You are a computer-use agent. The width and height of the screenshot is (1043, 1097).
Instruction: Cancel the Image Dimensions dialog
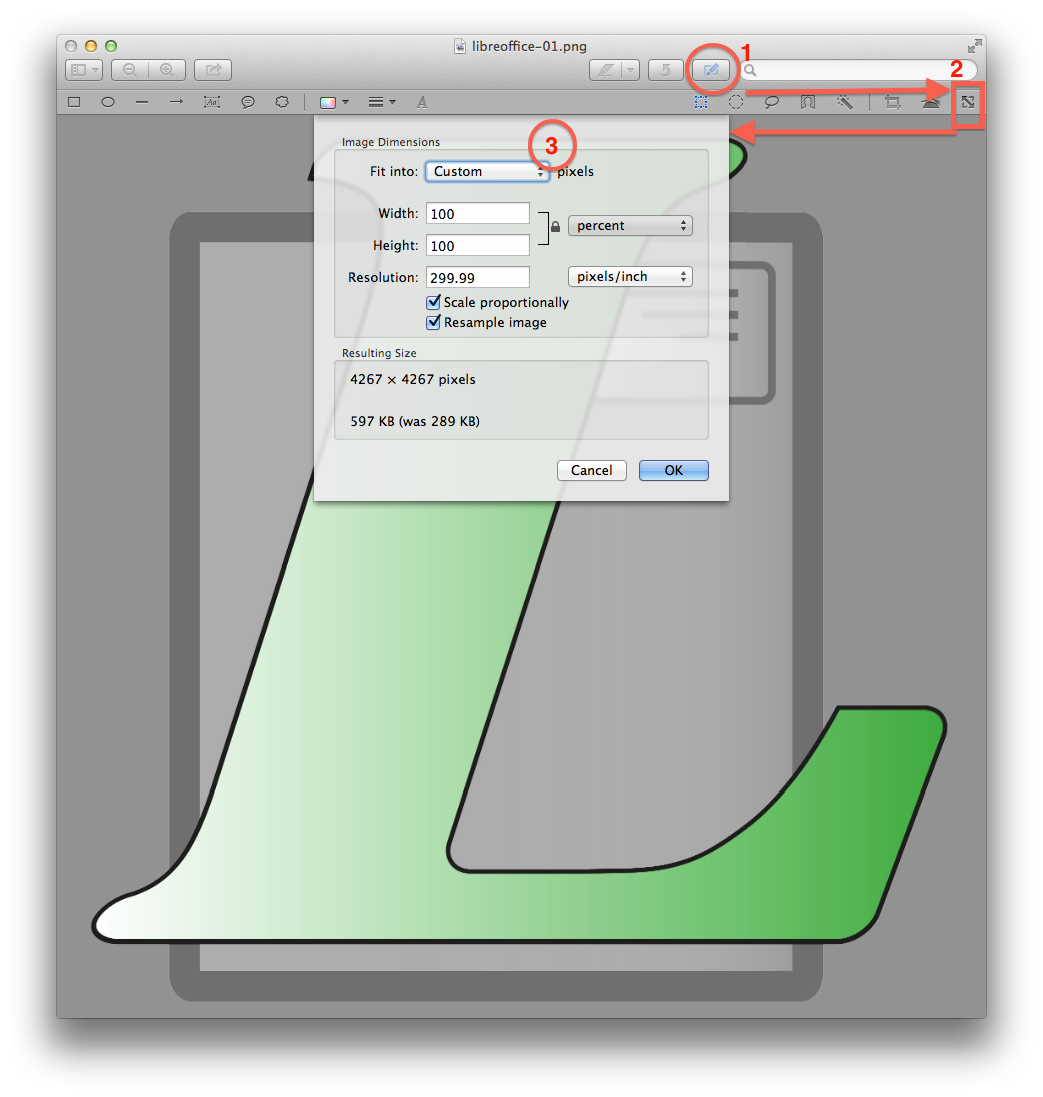tap(591, 470)
